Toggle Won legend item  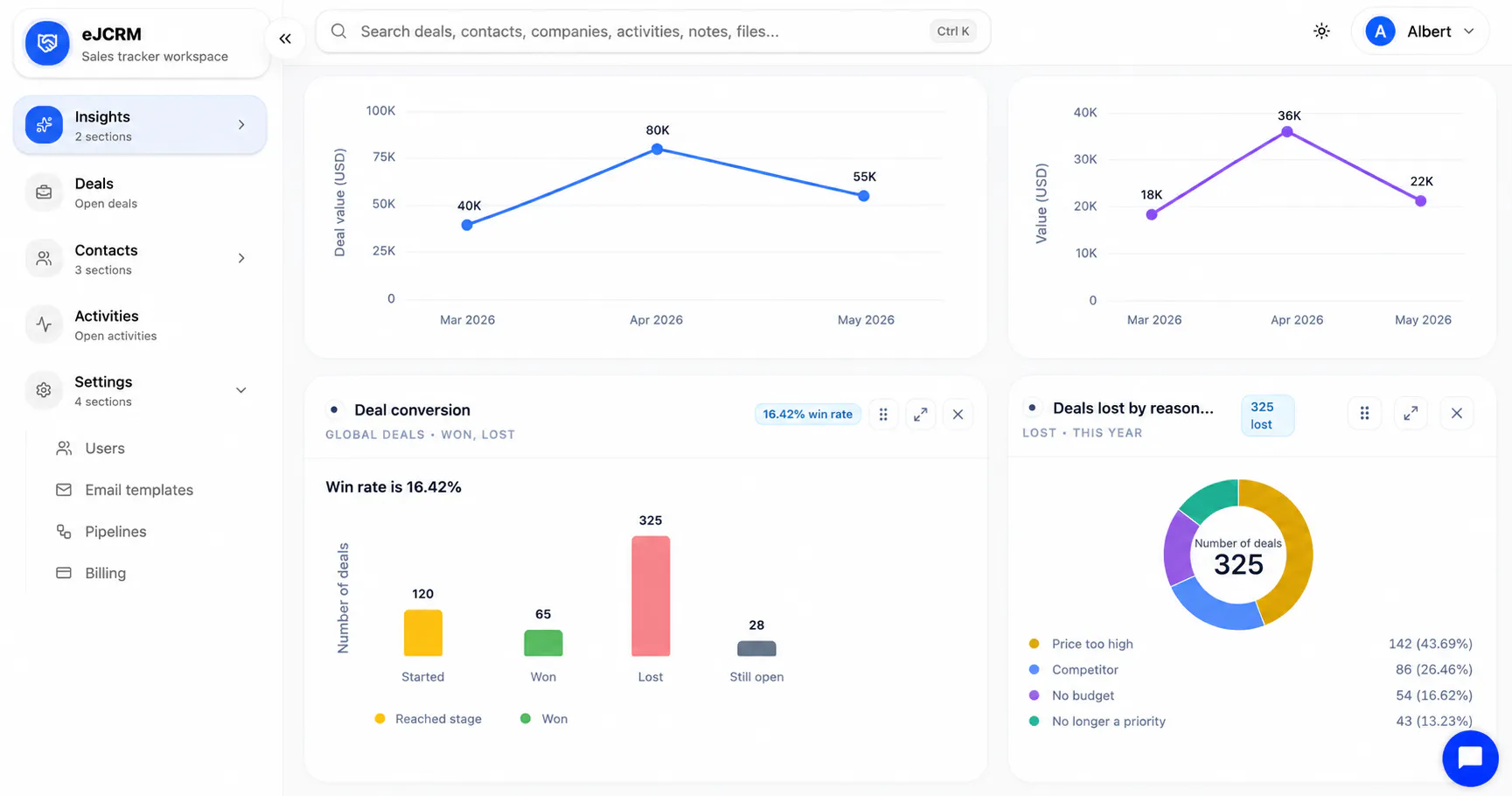pyautogui.click(x=544, y=719)
